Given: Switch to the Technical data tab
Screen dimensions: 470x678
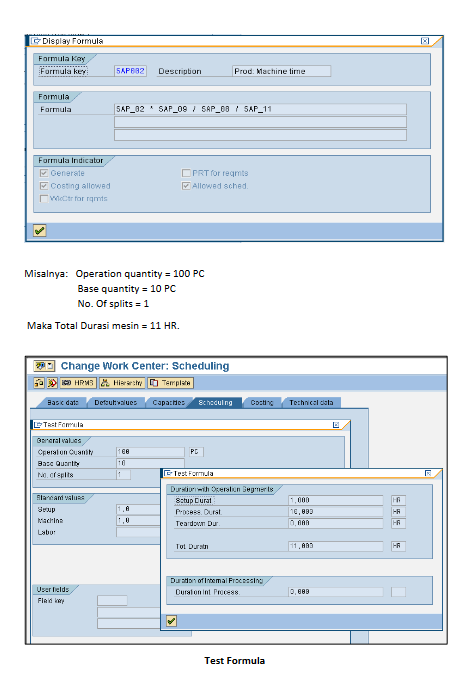Looking at the screenshot, I should tap(311, 403).
